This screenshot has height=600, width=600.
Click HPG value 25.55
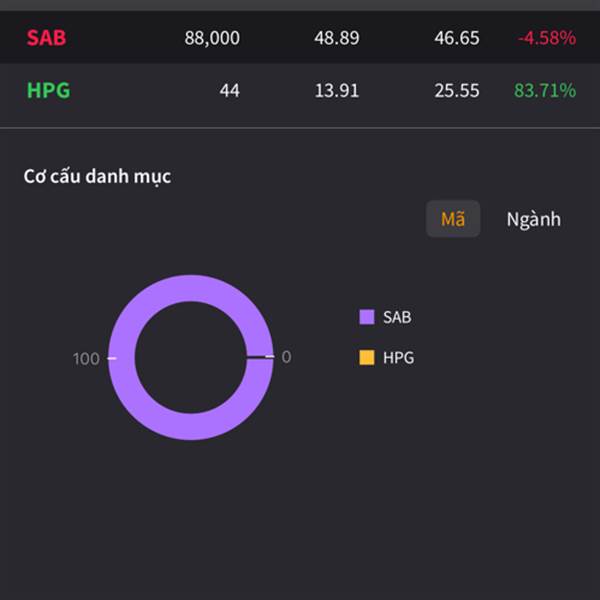point(457,90)
